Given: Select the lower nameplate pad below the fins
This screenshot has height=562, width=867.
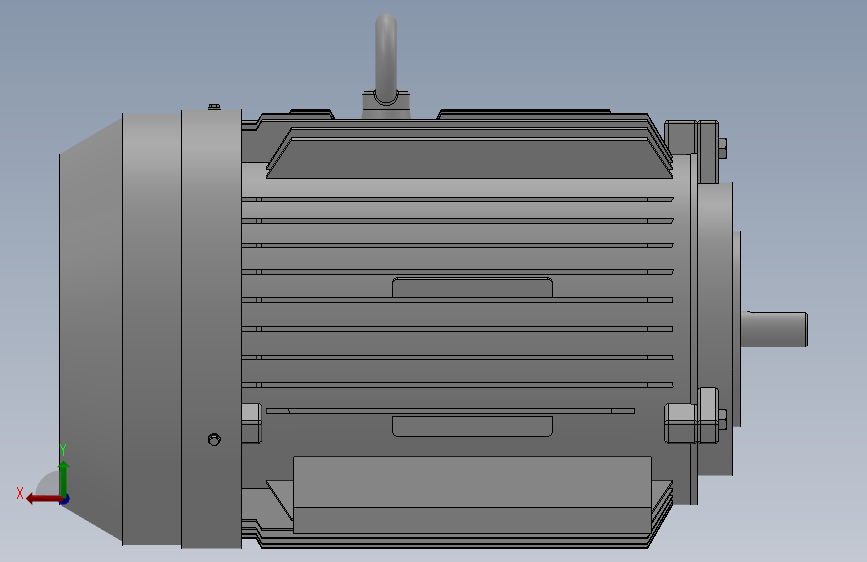Looking at the screenshot, I should (472, 426).
